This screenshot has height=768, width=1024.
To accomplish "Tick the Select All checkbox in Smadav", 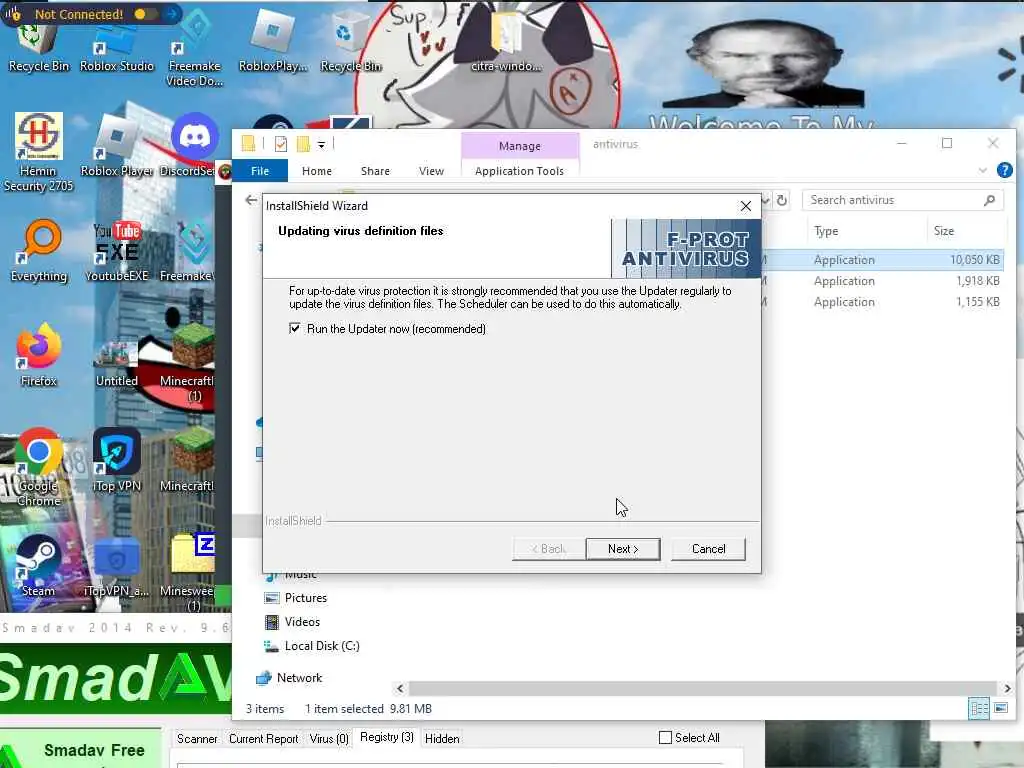I will (x=665, y=737).
